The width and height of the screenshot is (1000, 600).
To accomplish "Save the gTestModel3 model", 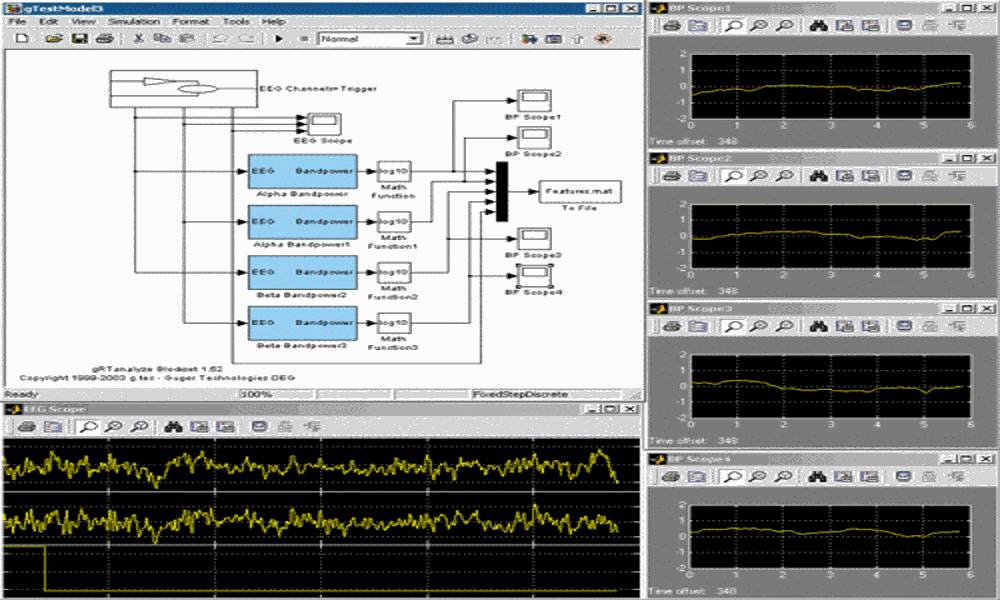I will point(80,41).
